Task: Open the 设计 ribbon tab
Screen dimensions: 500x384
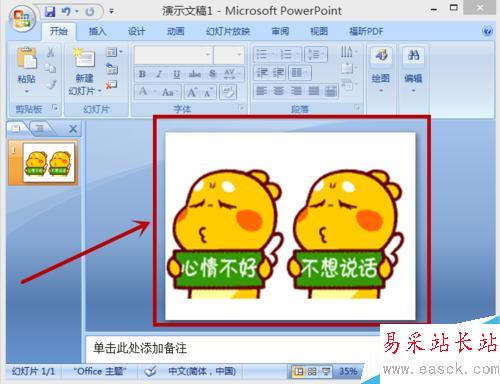Action: [x=137, y=31]
